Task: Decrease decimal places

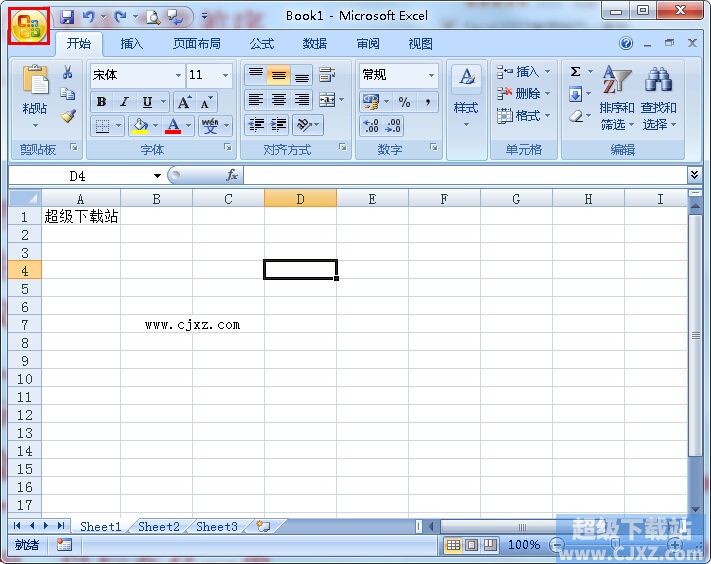Action: pyautogui.click(x=393, y=126)
